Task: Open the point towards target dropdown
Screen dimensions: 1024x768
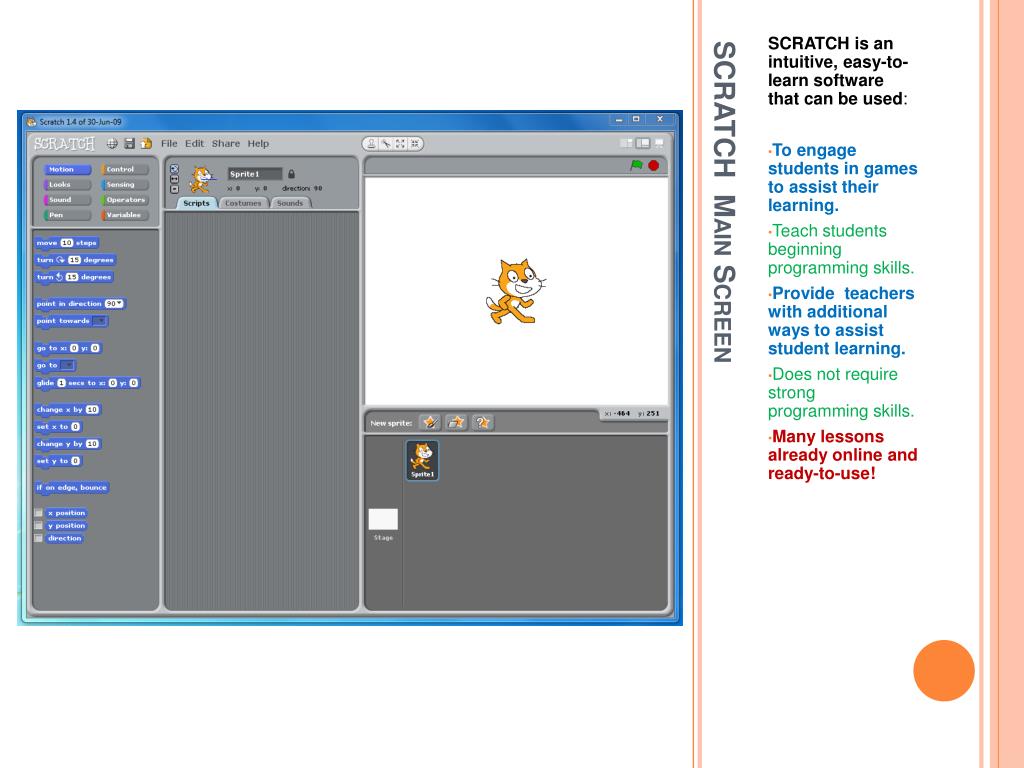Action: 99,321
